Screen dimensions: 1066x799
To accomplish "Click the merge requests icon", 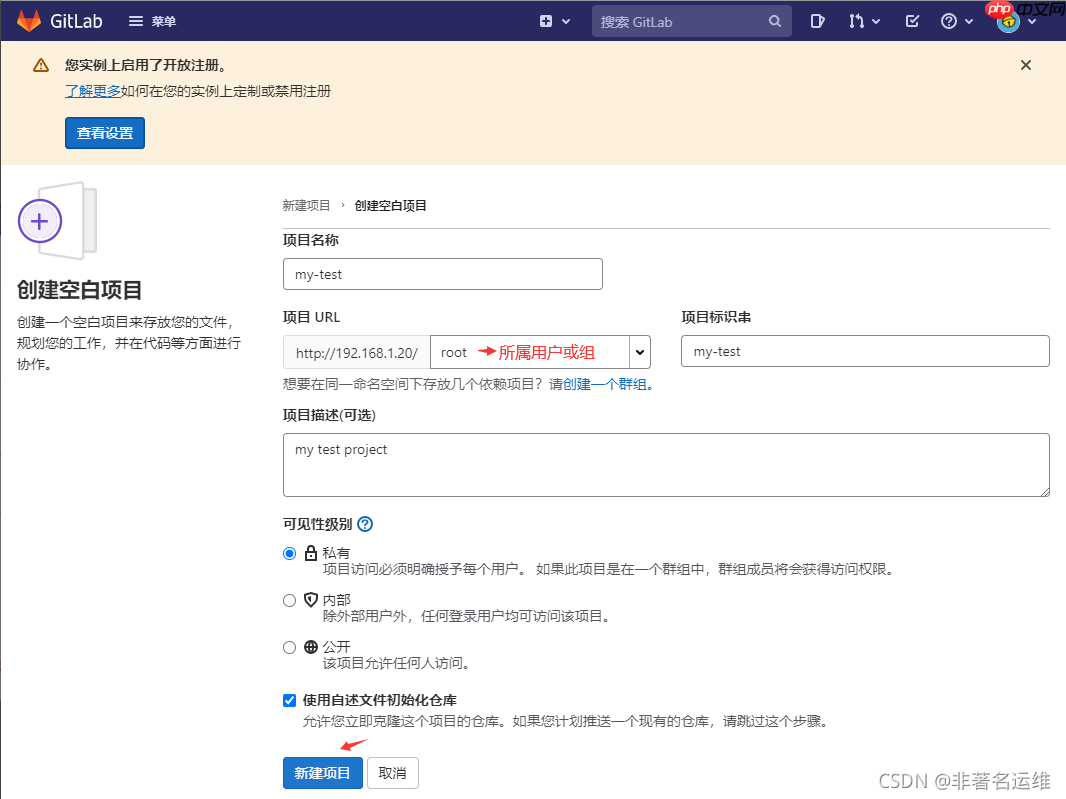I will [858, 20].
